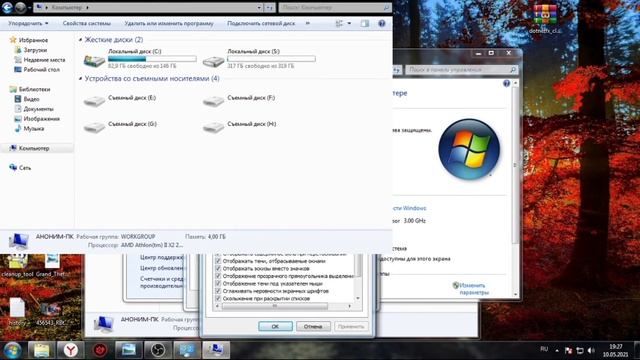Open the cleanup_tool desktop icon
This screenshot has width=640, height=360.
point(17,265)
